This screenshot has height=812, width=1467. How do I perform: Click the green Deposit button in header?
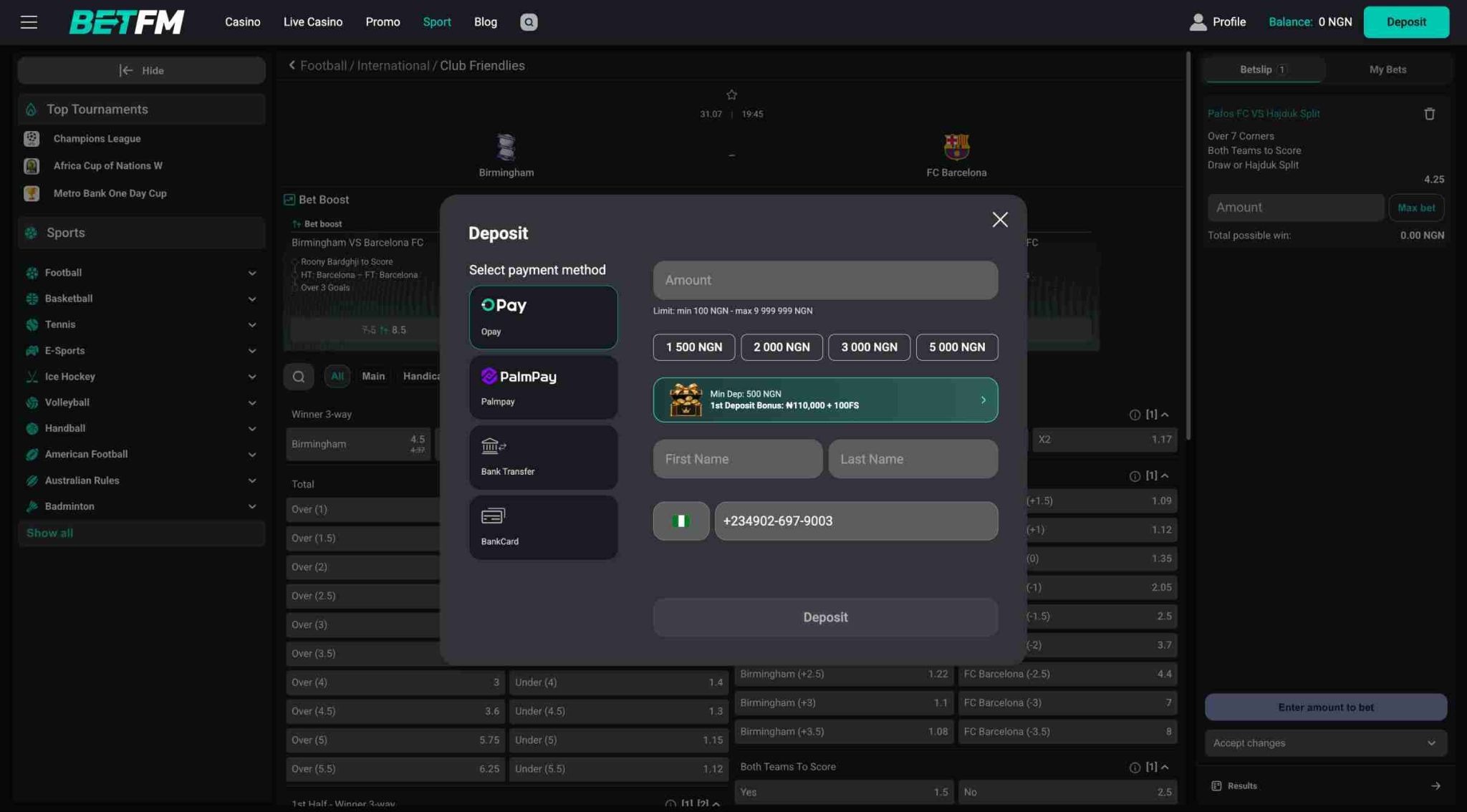1406,22
